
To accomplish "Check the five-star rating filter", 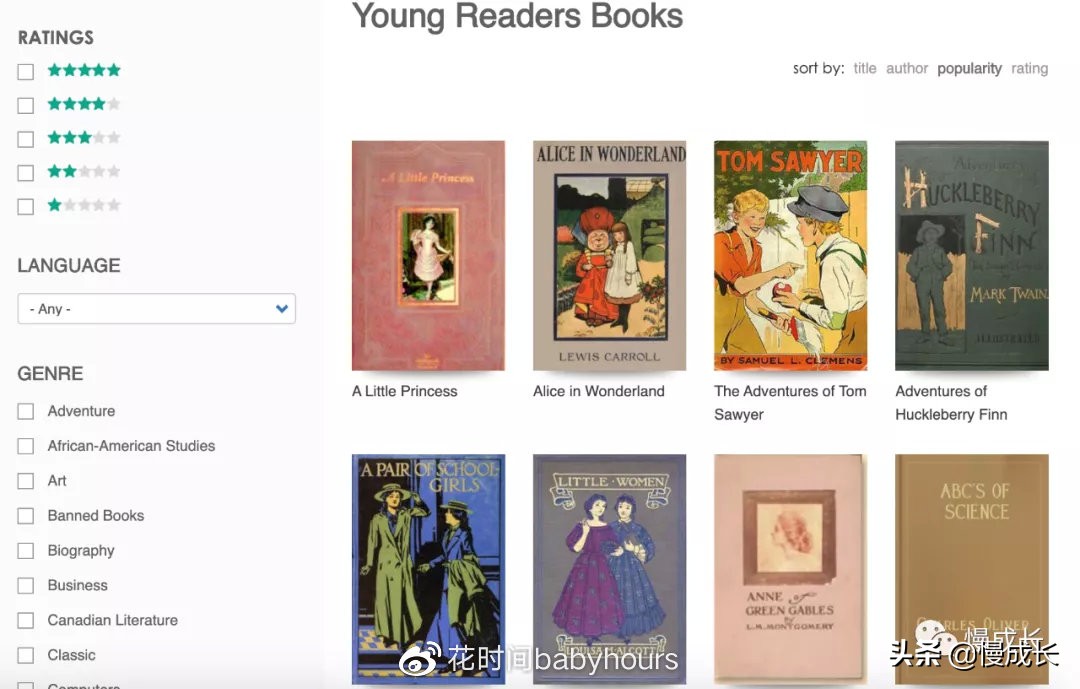I will pyautogui.click(x=25, y=72).
